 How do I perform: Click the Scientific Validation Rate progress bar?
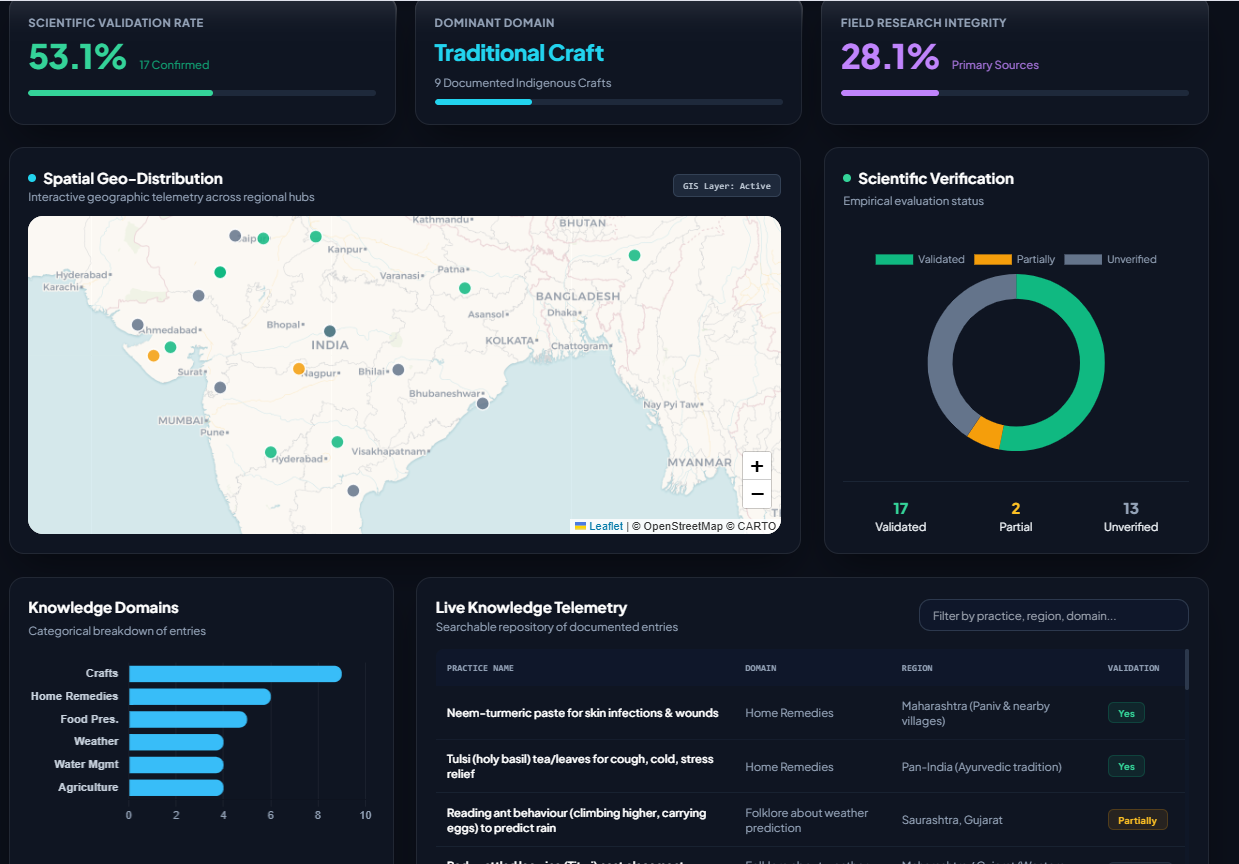(202, 93)
